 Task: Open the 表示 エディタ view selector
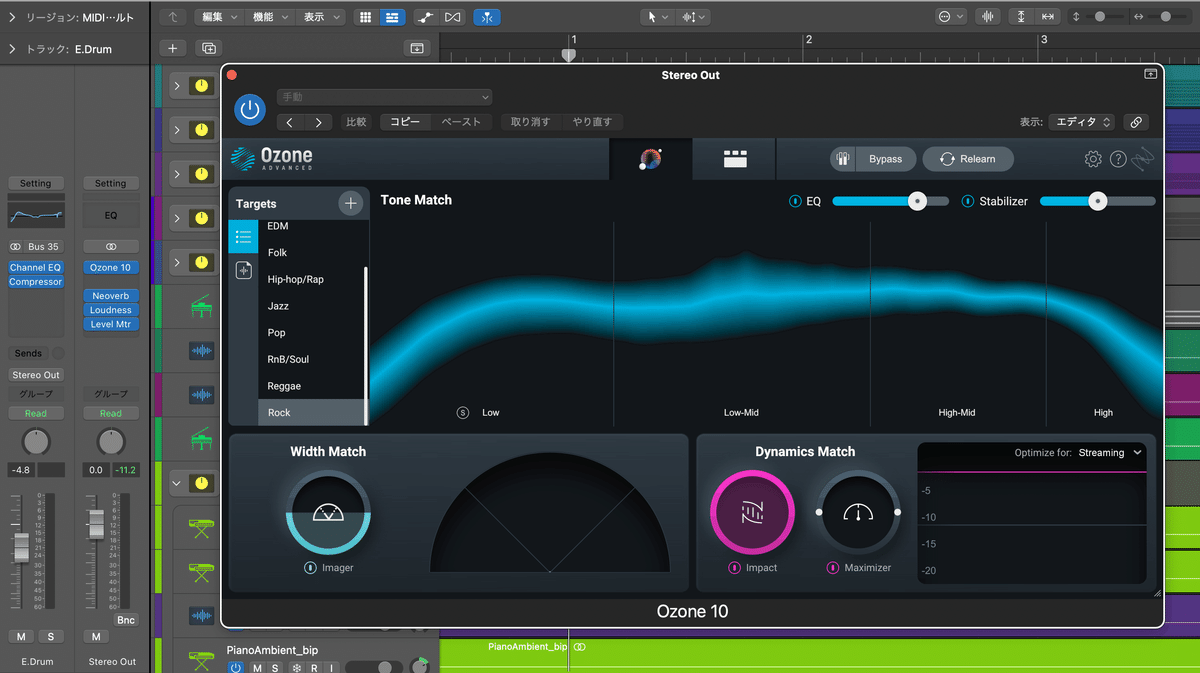tap(1081, 122)
